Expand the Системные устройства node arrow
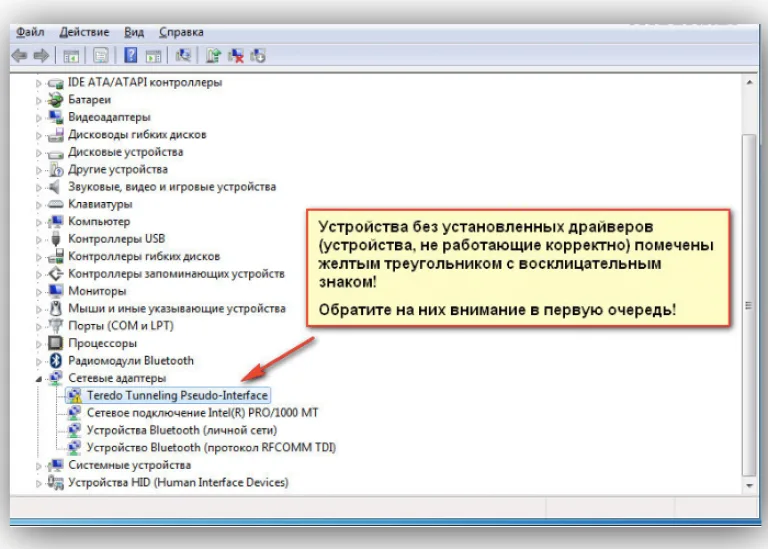This screenshot has width=768, height=549. point(38,466)
